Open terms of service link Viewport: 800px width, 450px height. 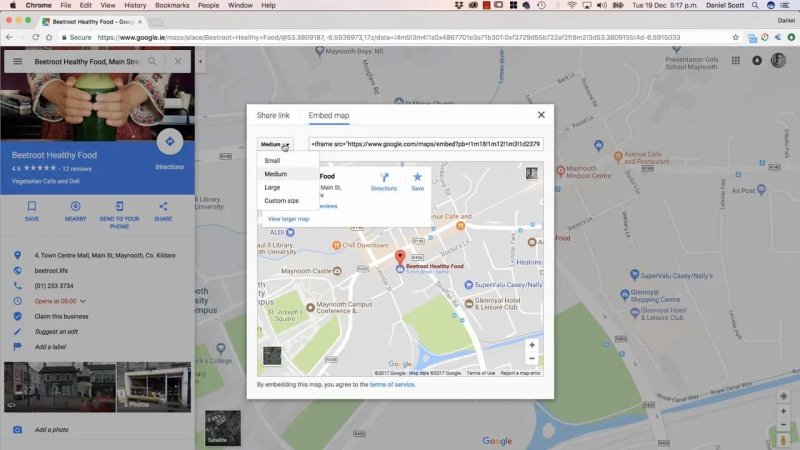click(x=392, y=385)
